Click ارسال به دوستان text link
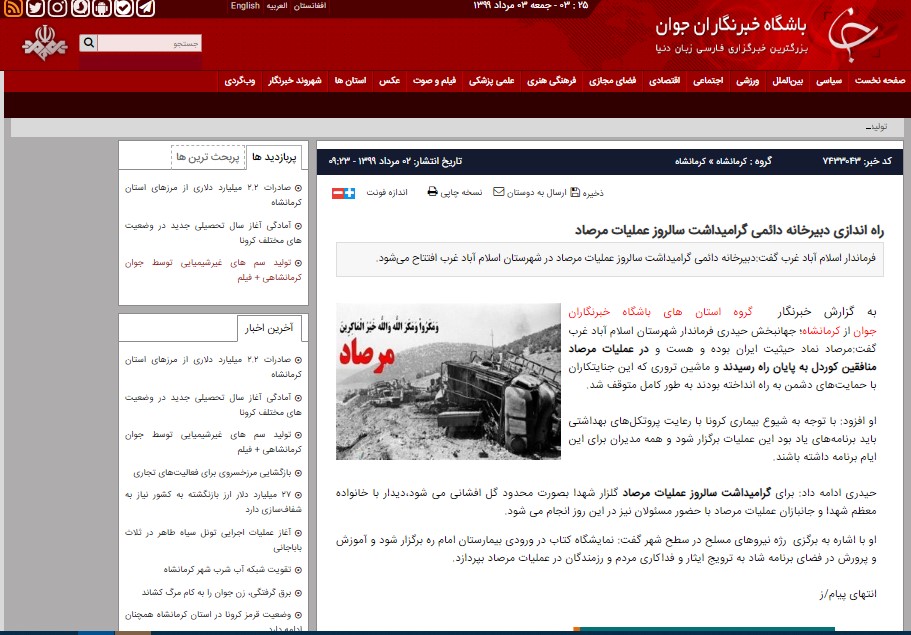The height and width of the screenshot is (635, 911). (536, 193)
